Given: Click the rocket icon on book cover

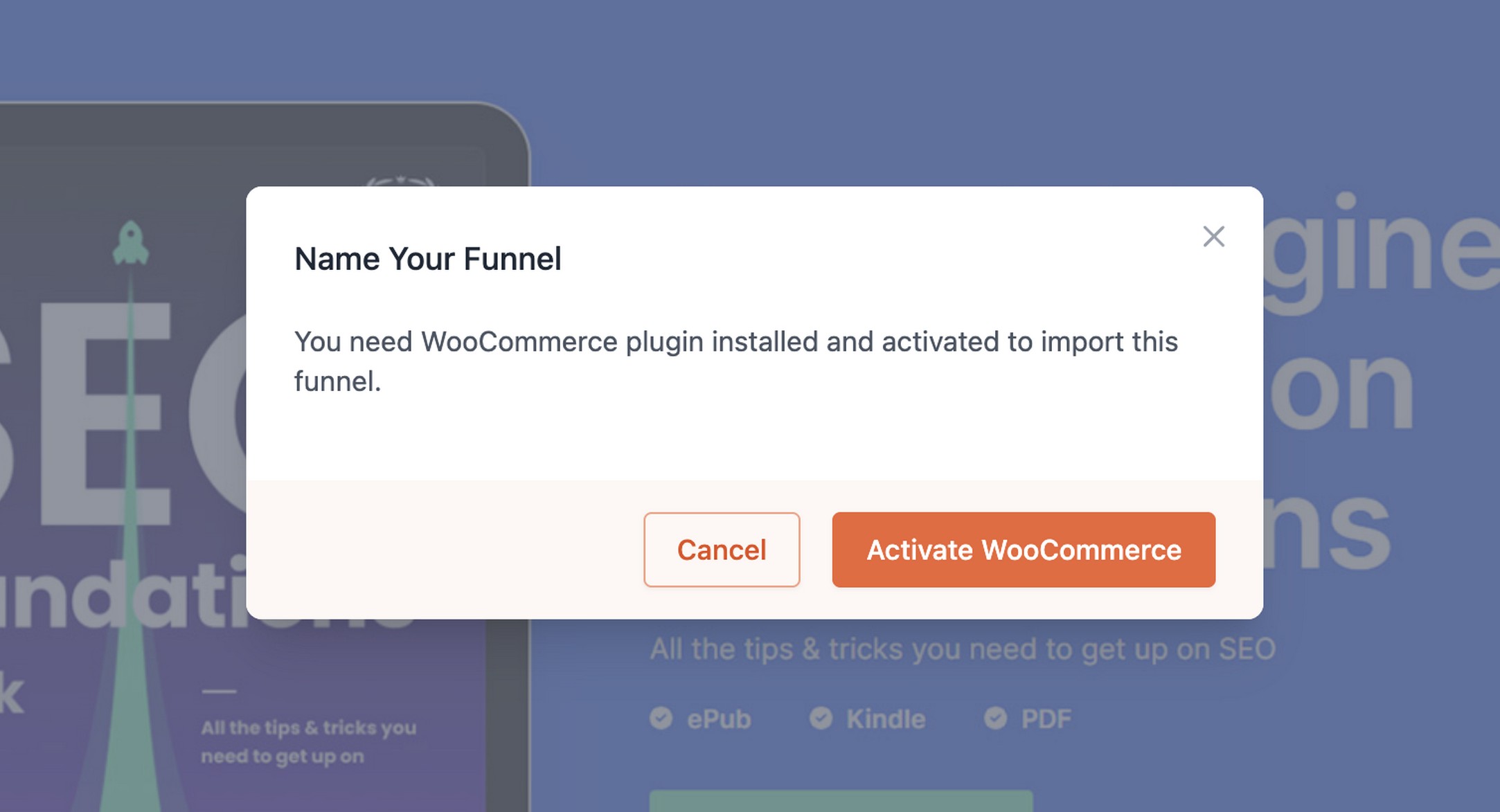Looking at the screenshot, I should coord(130,243).
